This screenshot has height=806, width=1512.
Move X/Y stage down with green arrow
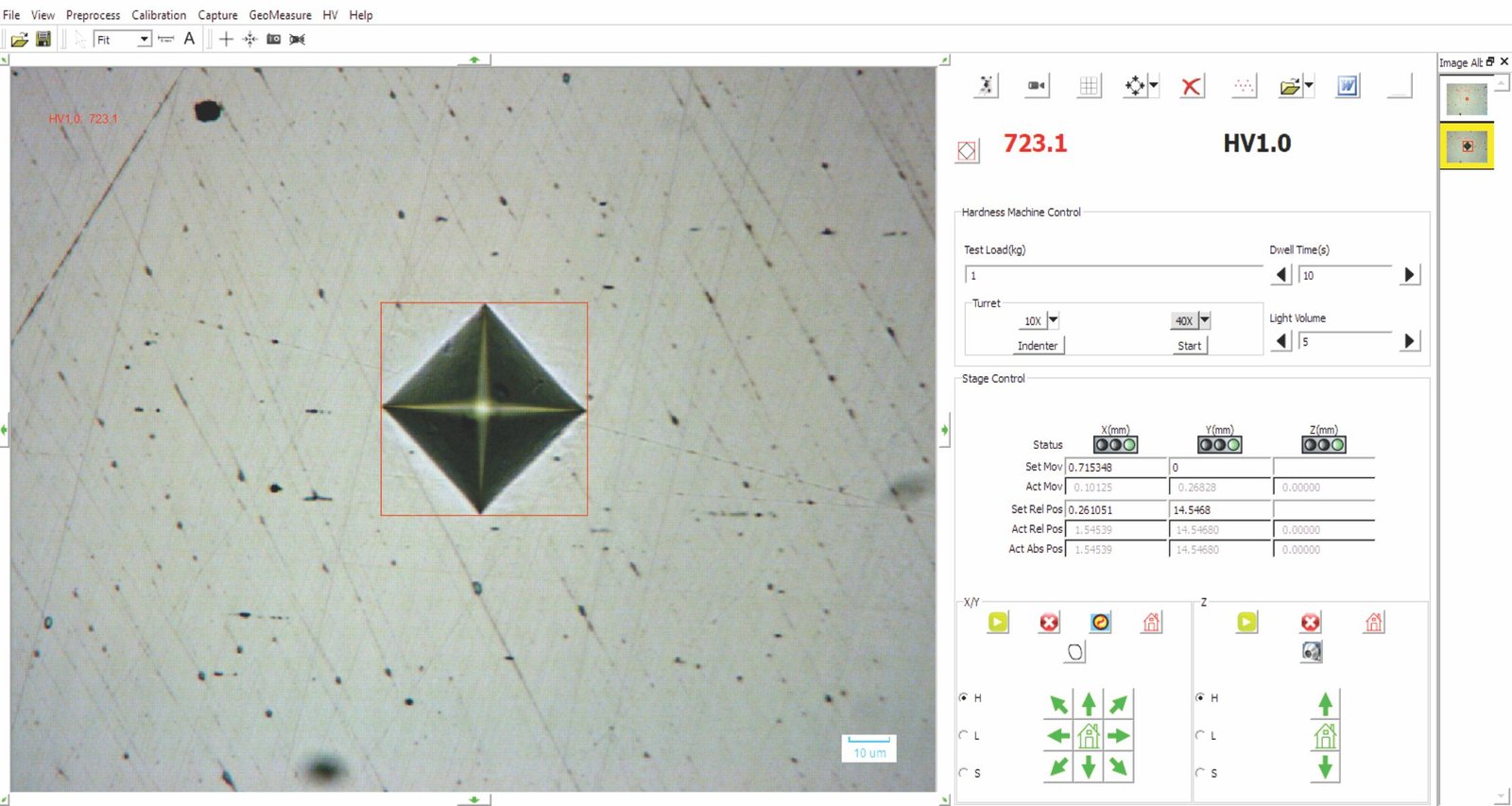pos(1089,766)
